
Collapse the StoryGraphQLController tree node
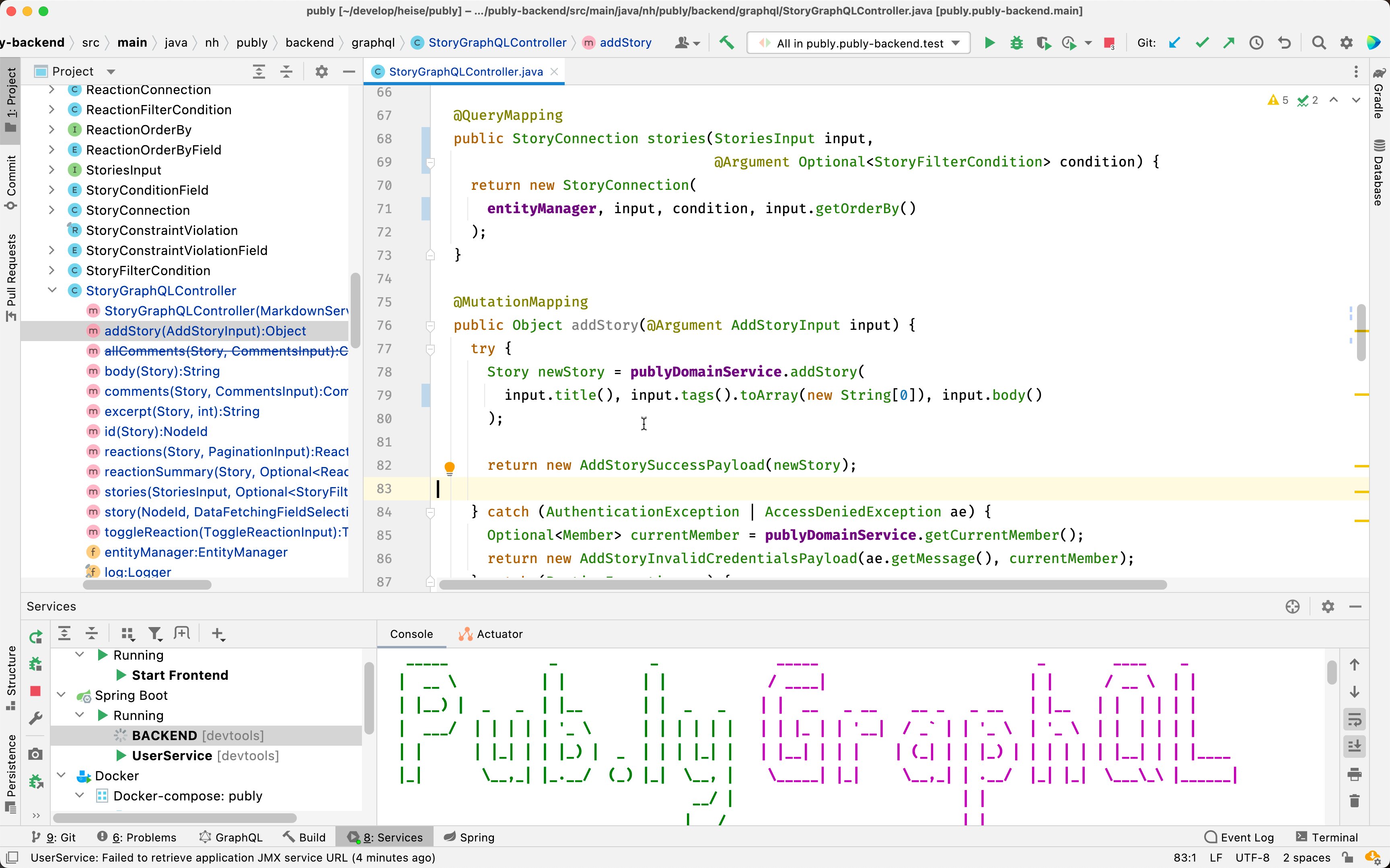[51, 290]
